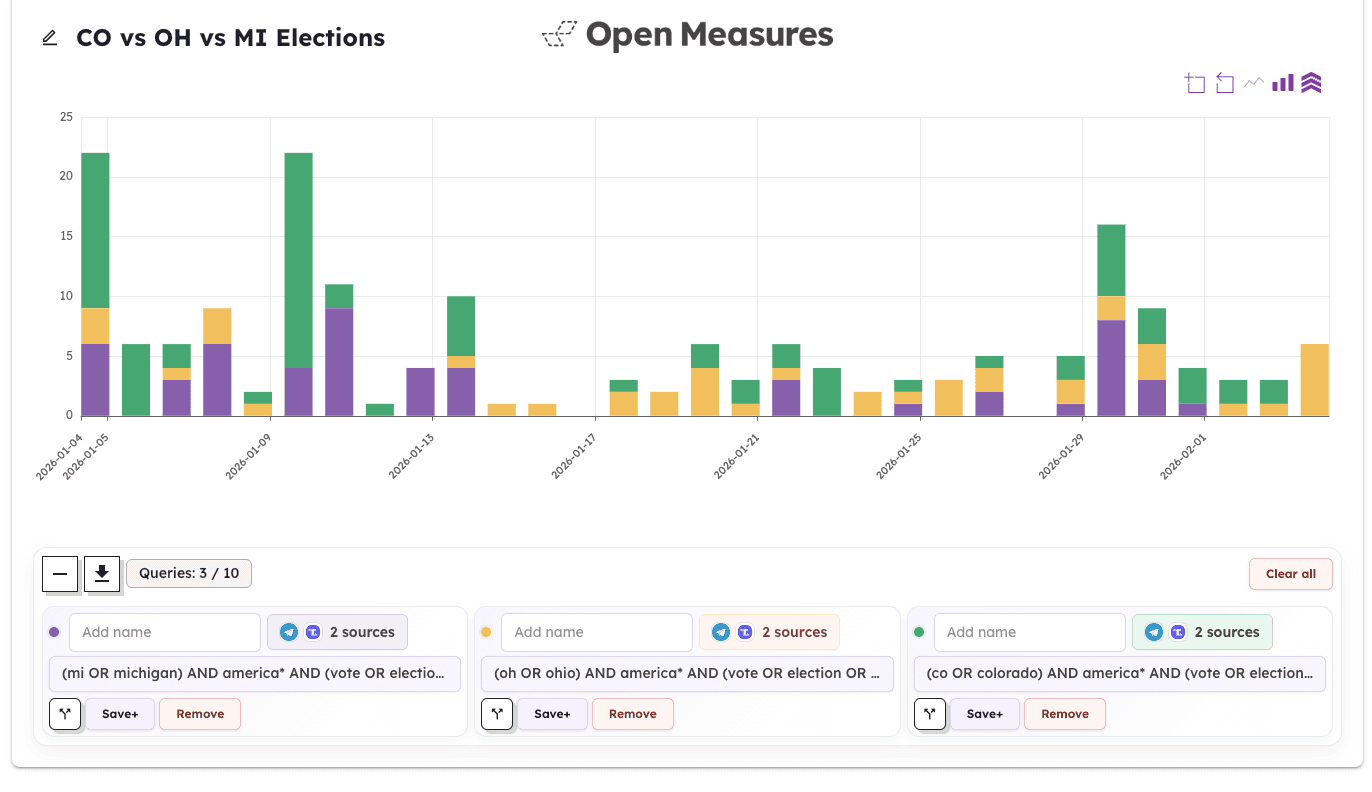
Task: Click the edit pencil beside the chart title
Action: click(x=49, y=38)
